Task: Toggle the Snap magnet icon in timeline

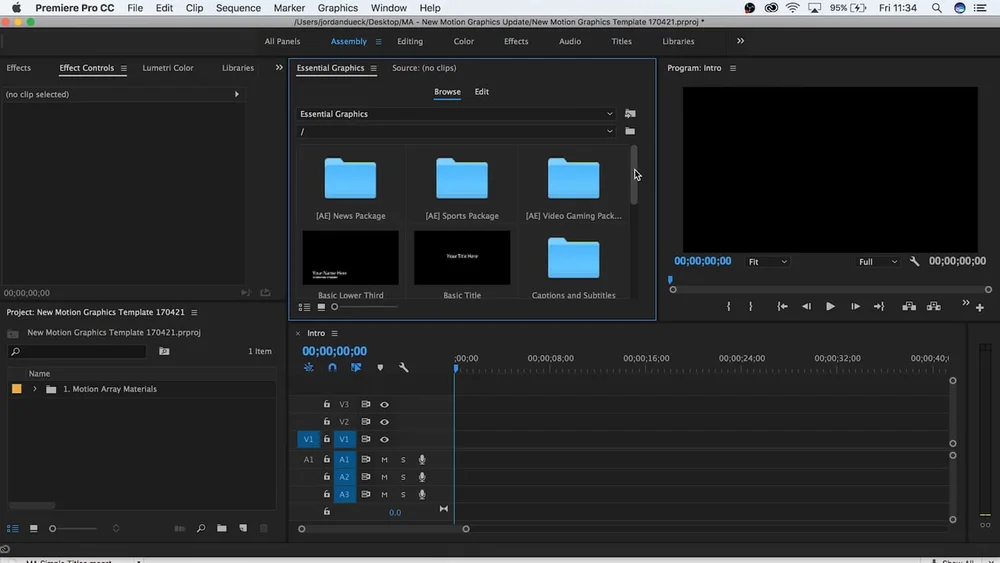Action: pyautogui.click(x=332, y=368)
